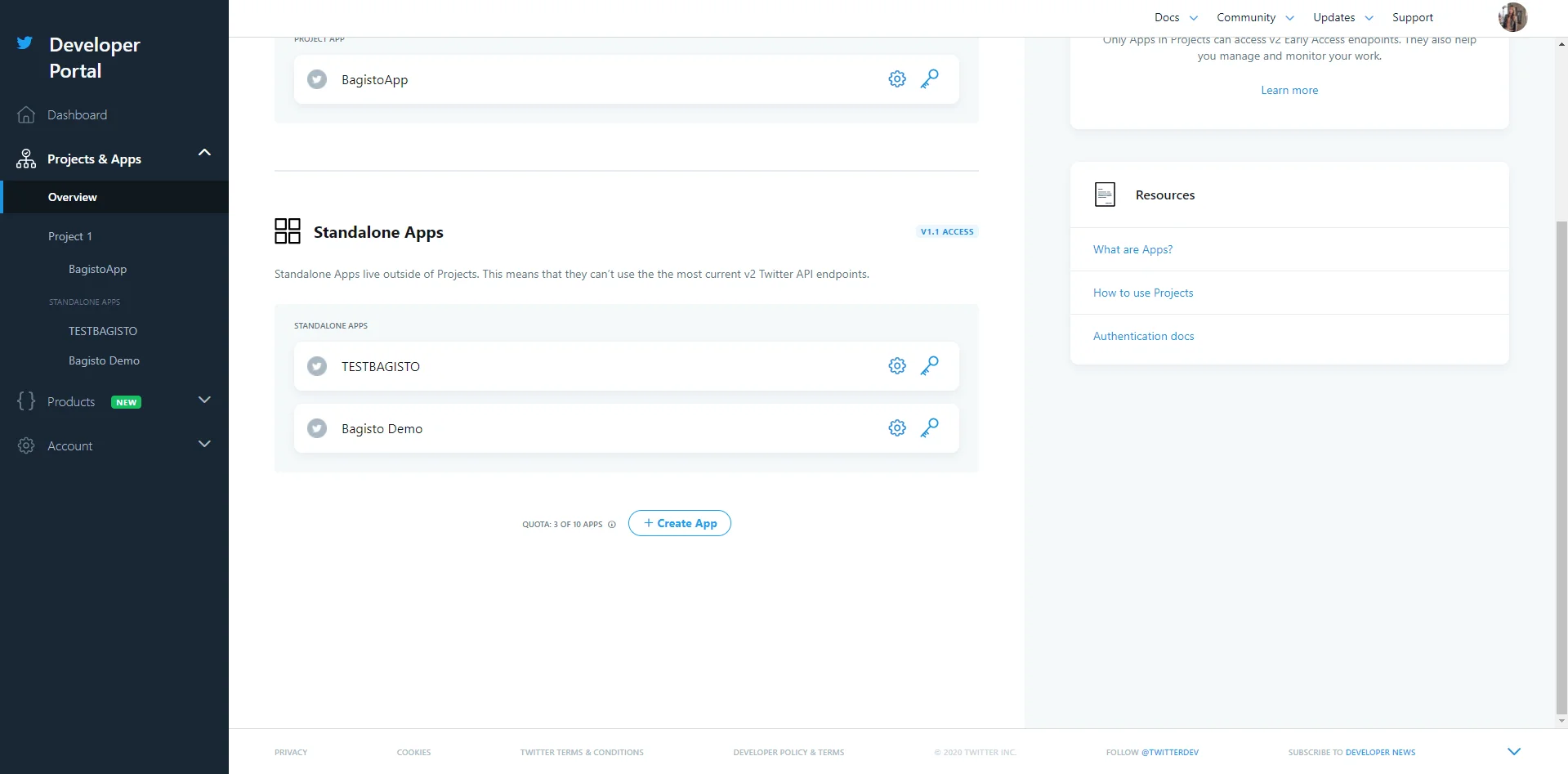
Task: Go to Dashboard in the sidebar
Action: 77,115
